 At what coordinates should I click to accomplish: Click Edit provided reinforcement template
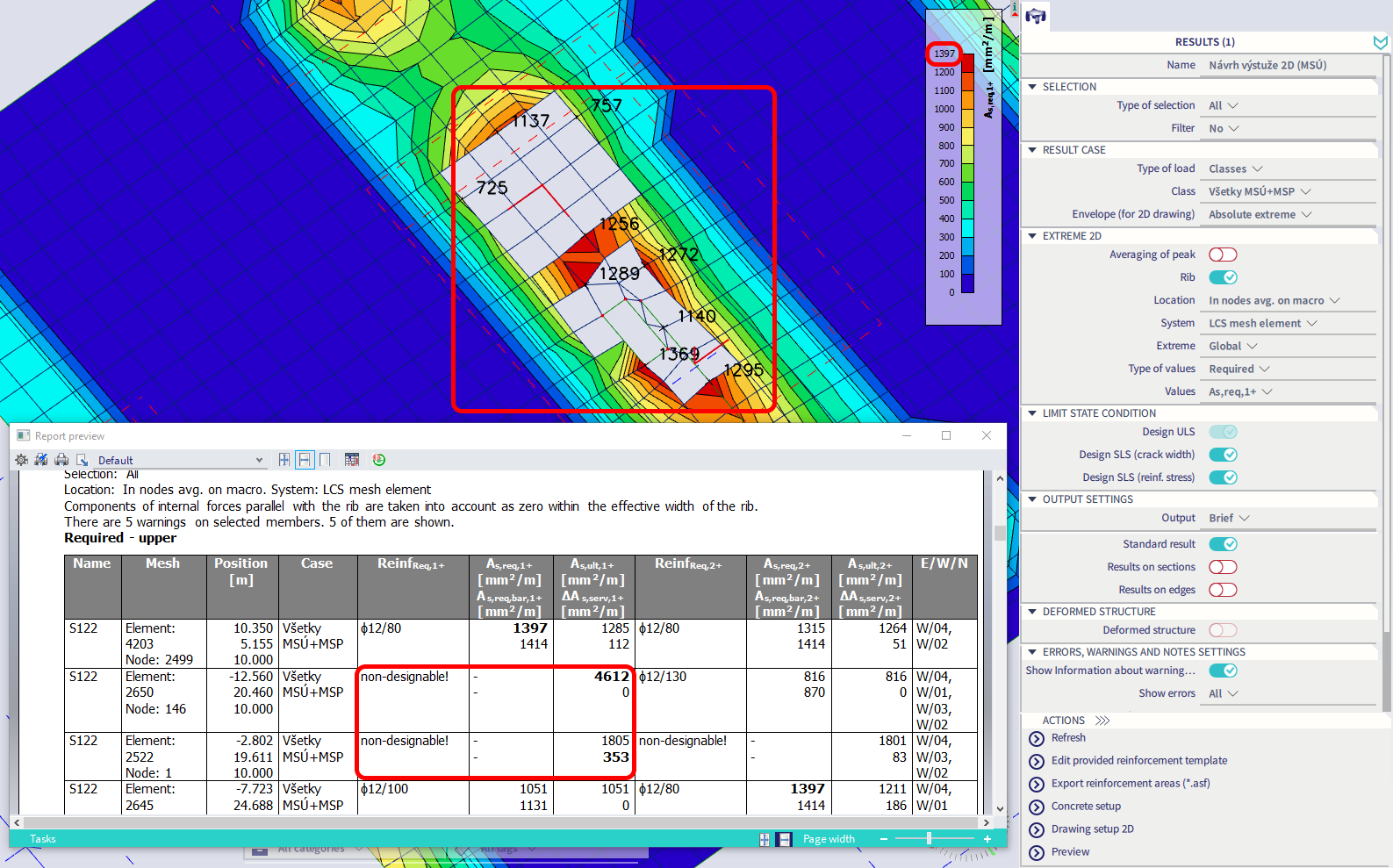1139,761
